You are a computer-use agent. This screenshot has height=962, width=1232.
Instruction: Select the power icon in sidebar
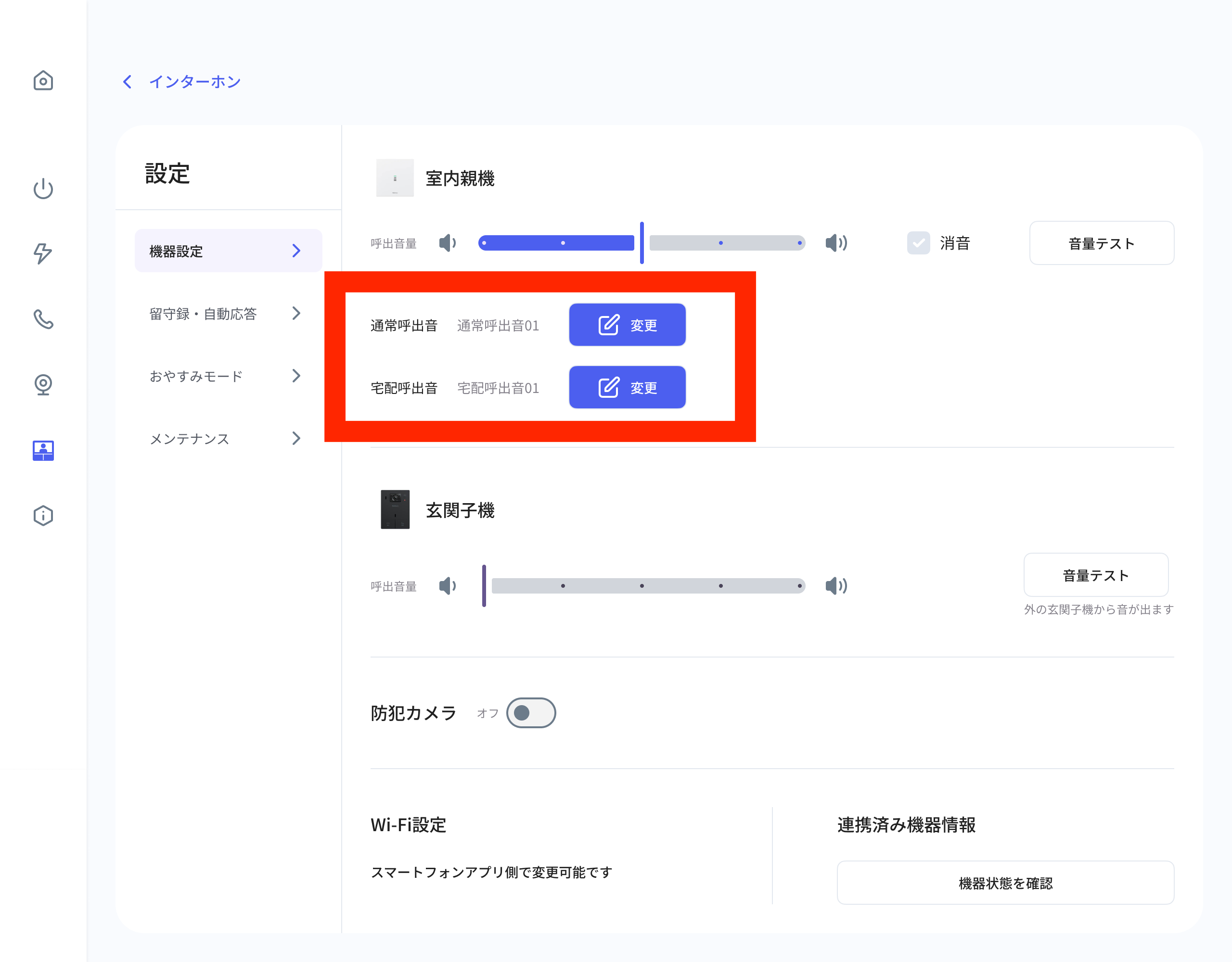[43, 189]
